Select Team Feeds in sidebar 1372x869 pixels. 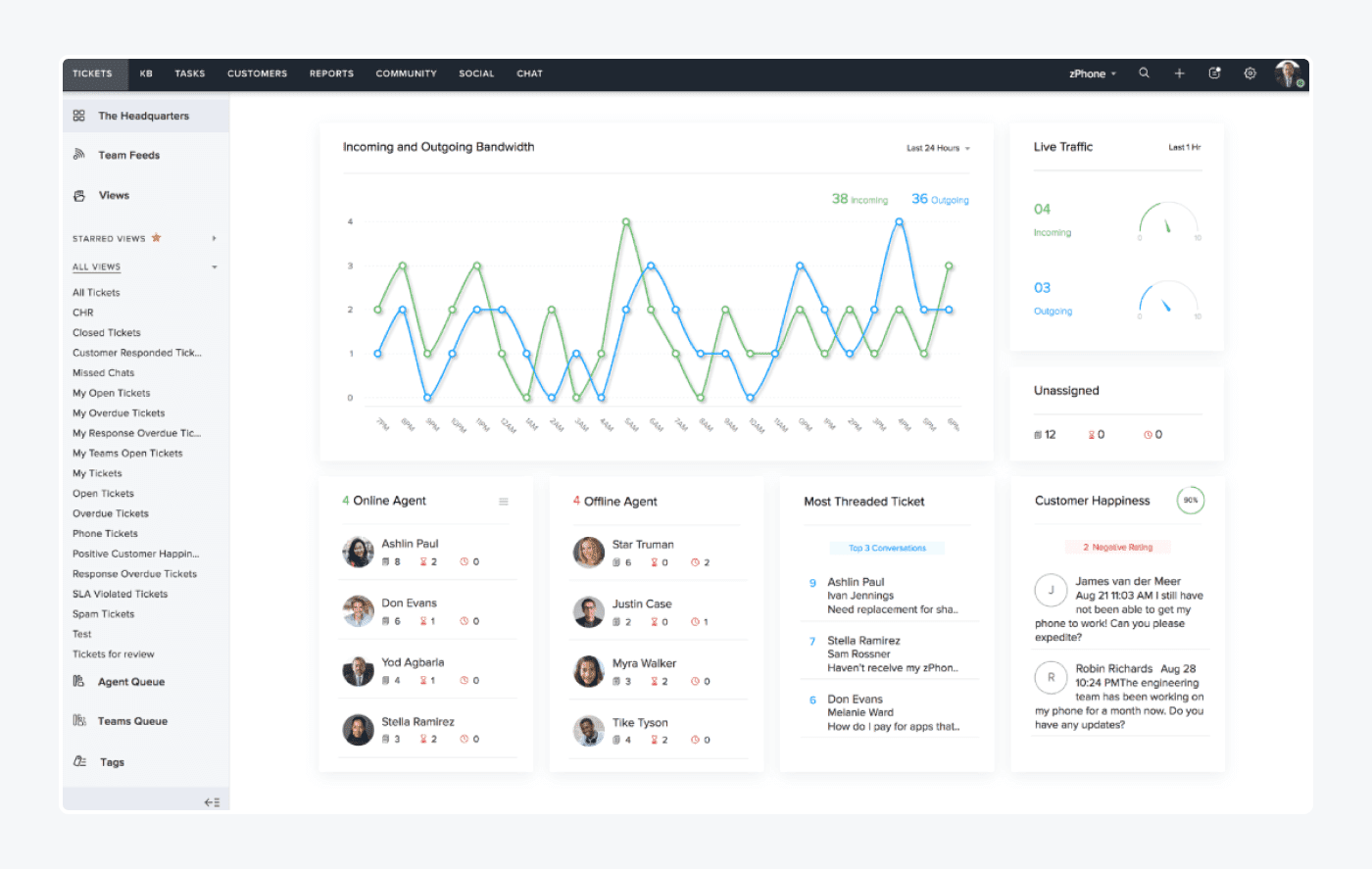(128, 155)
